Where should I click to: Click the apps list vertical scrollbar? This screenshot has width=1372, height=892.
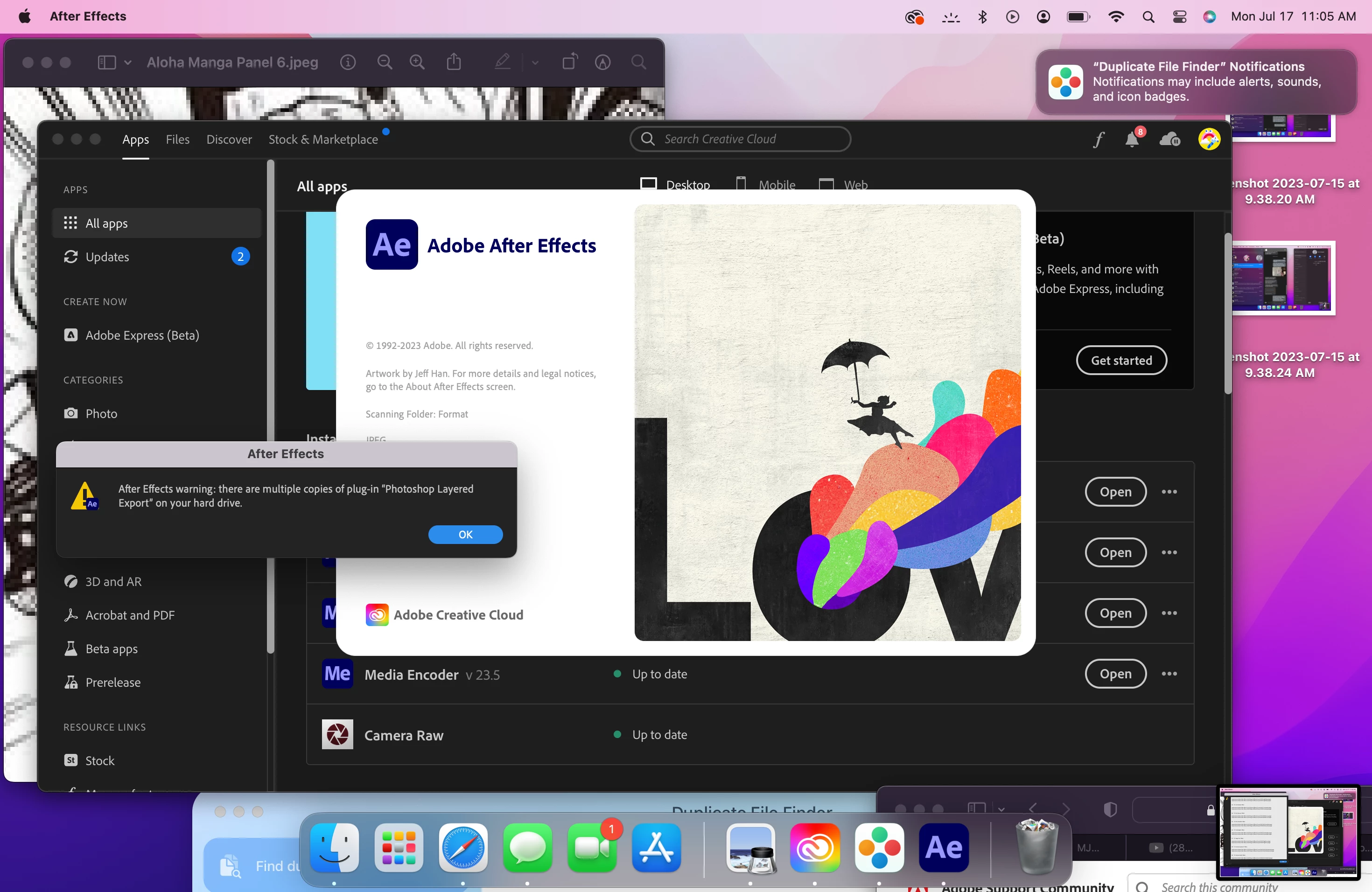(x=1227, y=314)
